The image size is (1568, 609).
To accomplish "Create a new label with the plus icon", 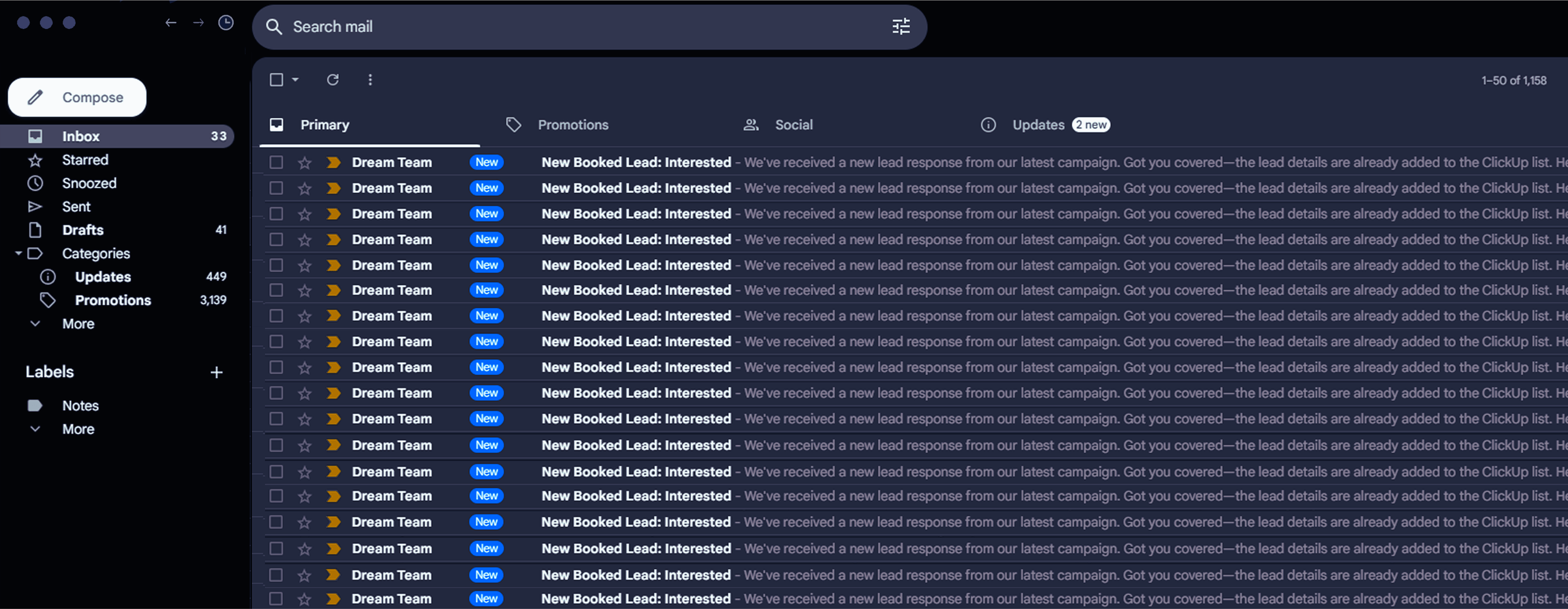I will (x=217, y=371).
